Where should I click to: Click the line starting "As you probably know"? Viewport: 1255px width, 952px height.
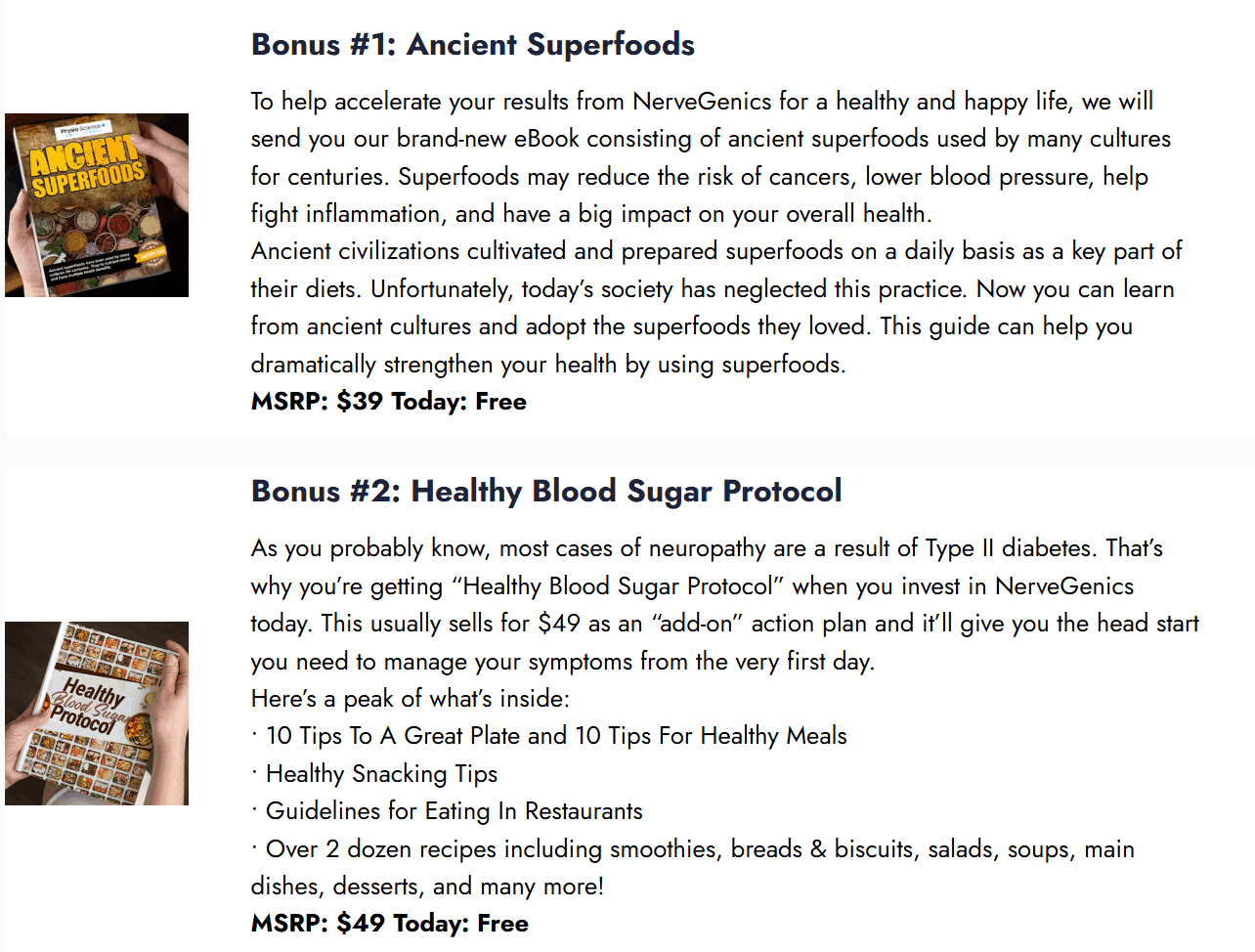(707, 548)
